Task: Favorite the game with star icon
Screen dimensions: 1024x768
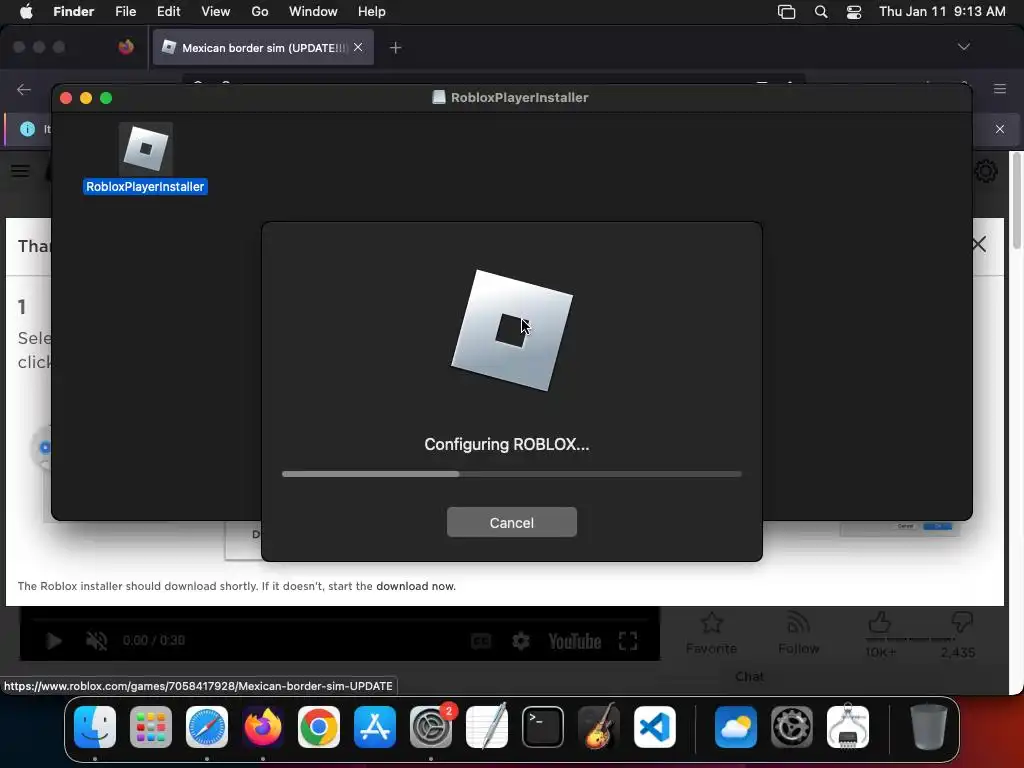Action: (711, 623)
